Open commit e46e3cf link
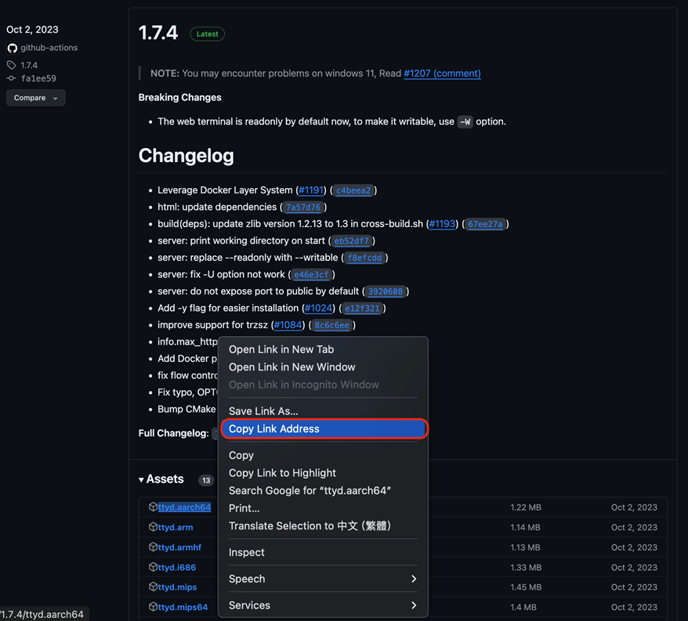Screen dimensions: 688x621 coord(312,275)
